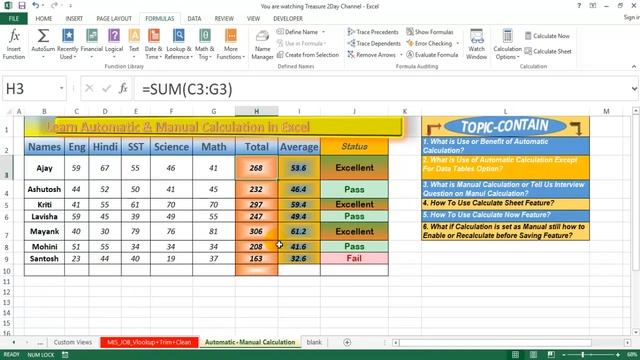Screen dimensions: 640x360
Task: Click Trace Precedents
Action: point(373,32)
